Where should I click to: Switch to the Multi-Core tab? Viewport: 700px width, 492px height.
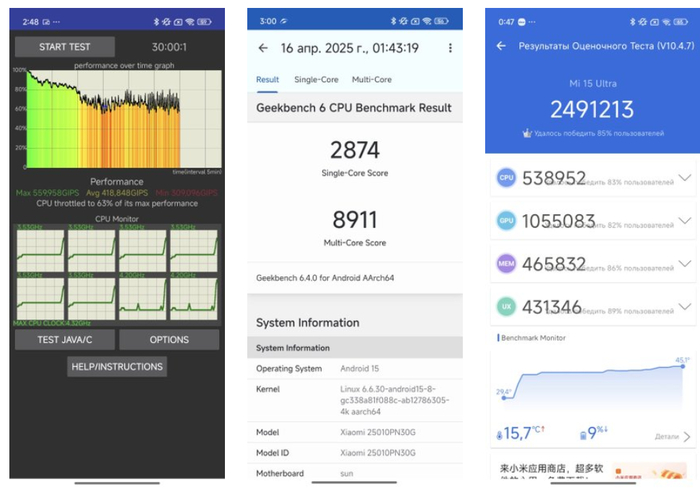point(371,80)
